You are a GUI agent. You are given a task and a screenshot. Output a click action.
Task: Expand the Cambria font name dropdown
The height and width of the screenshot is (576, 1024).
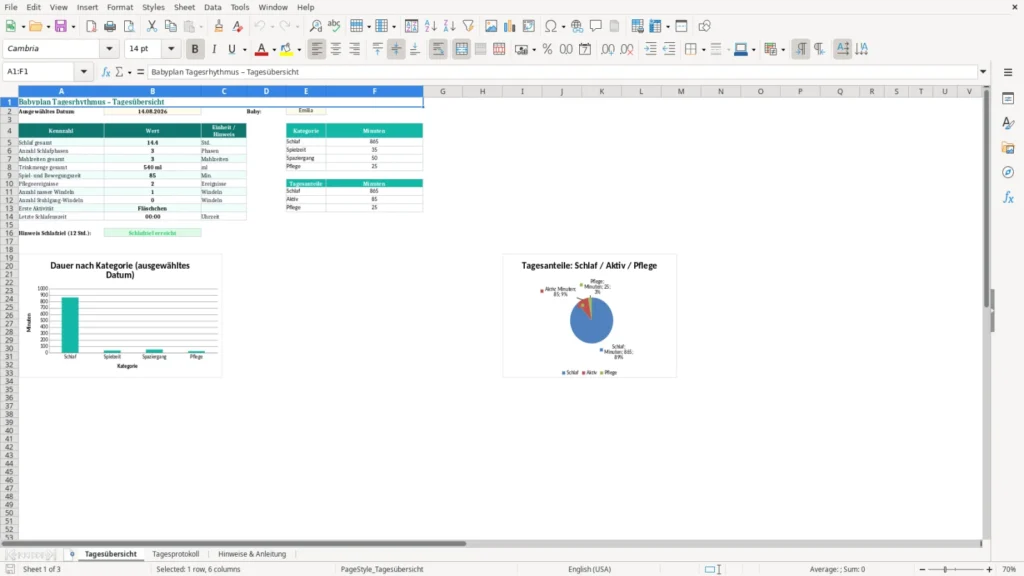[109, 48]
